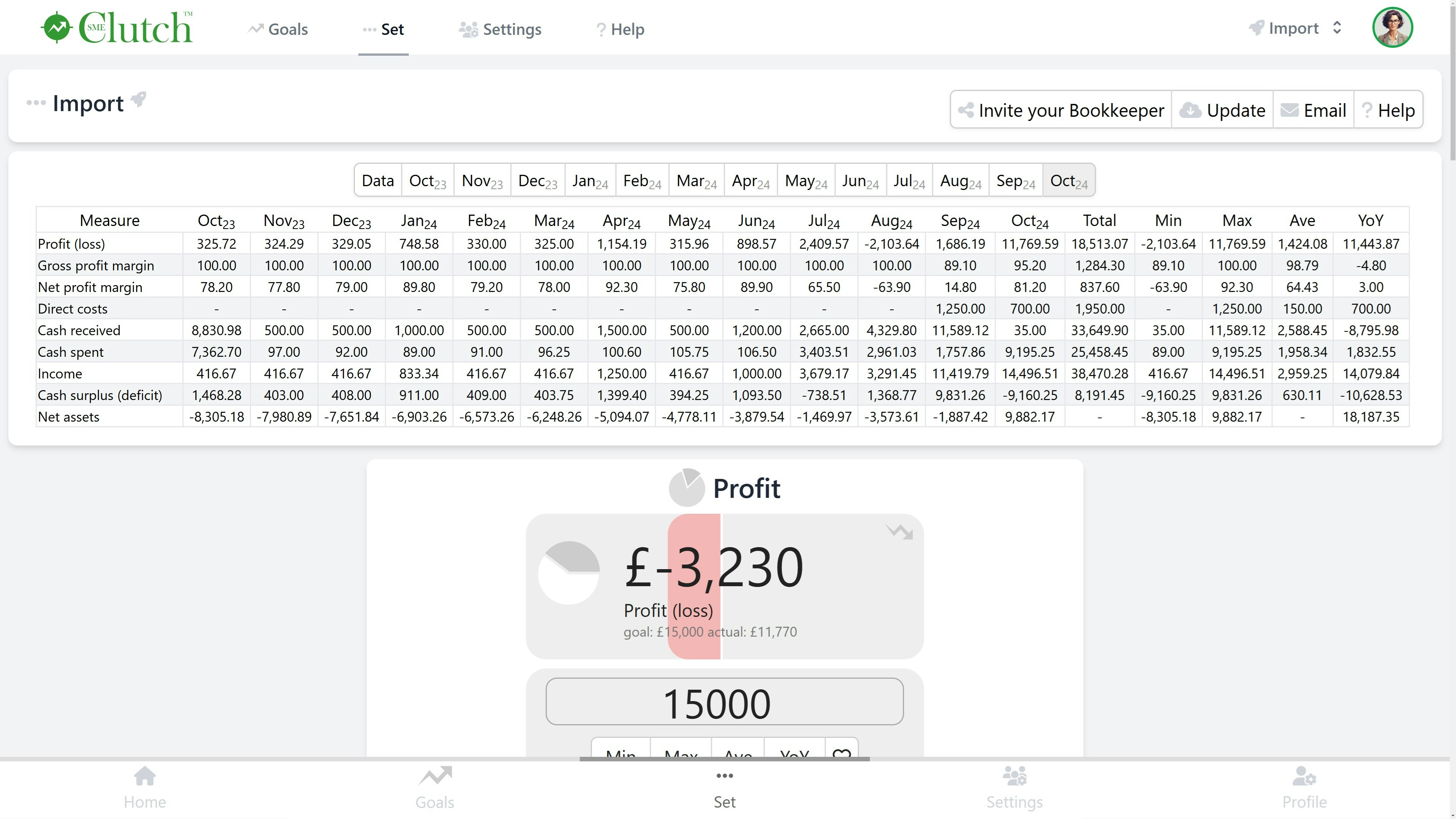This screenshot has height=819, width=1456.
Task: Click the cloud download icon in Update button
Action: (x=1190, y=110)
